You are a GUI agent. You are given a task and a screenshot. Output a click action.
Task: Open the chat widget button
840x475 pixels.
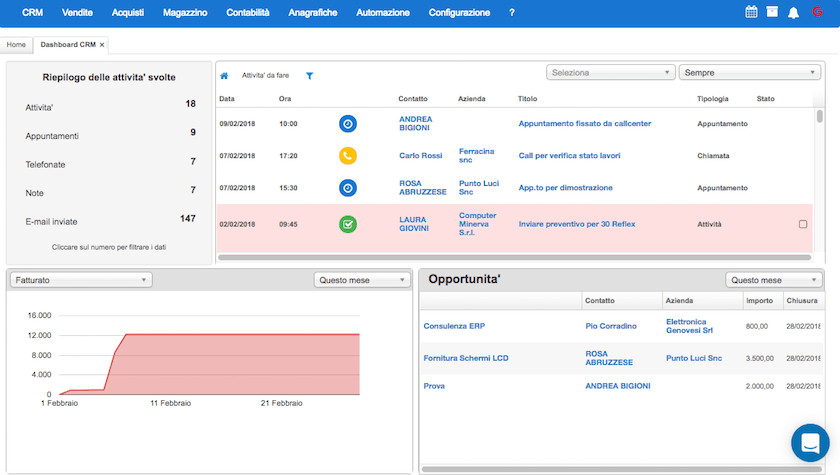point(810,444)
